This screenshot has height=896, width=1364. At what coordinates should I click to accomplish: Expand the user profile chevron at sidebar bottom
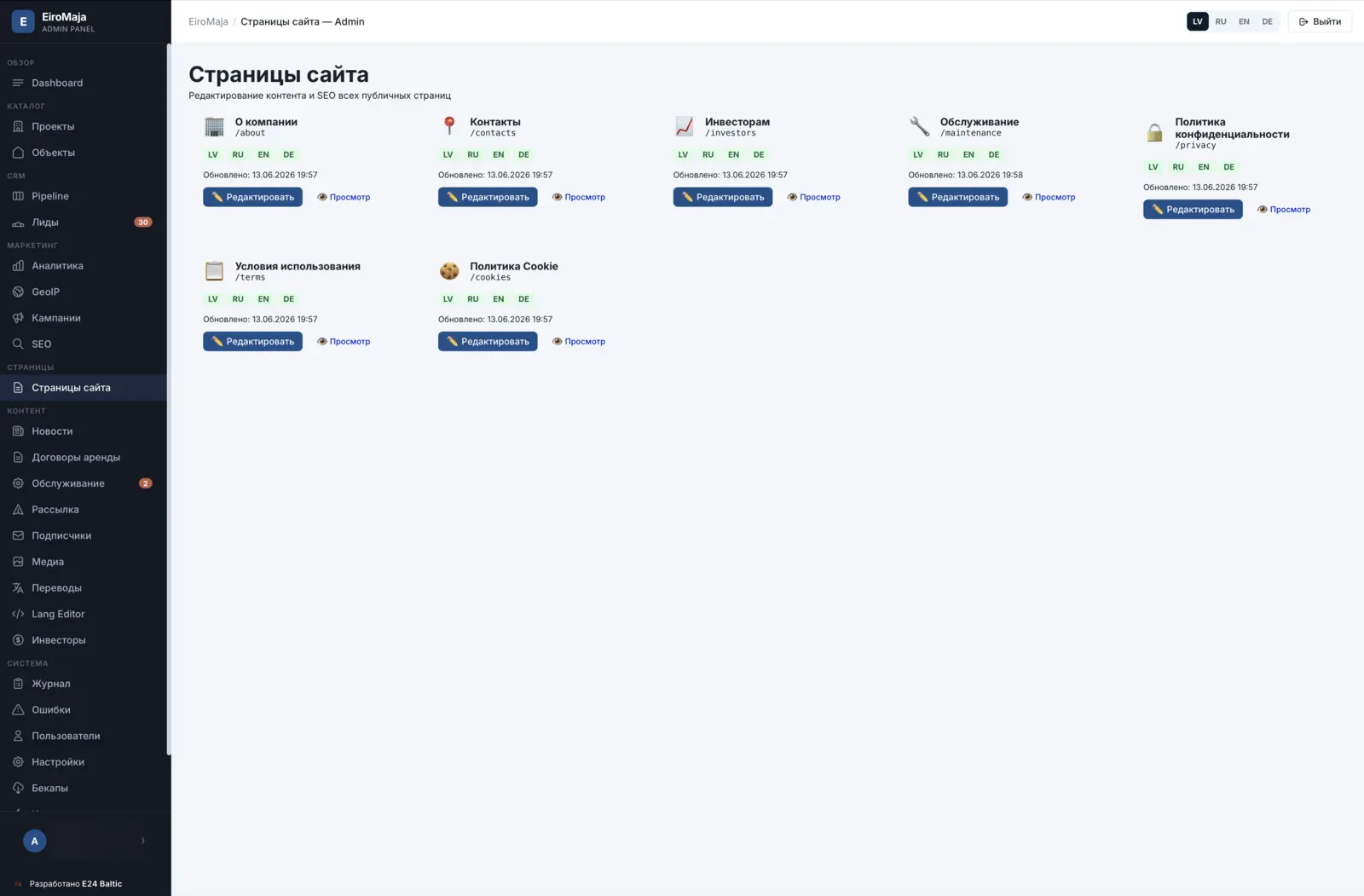click(x=142, y=841)
